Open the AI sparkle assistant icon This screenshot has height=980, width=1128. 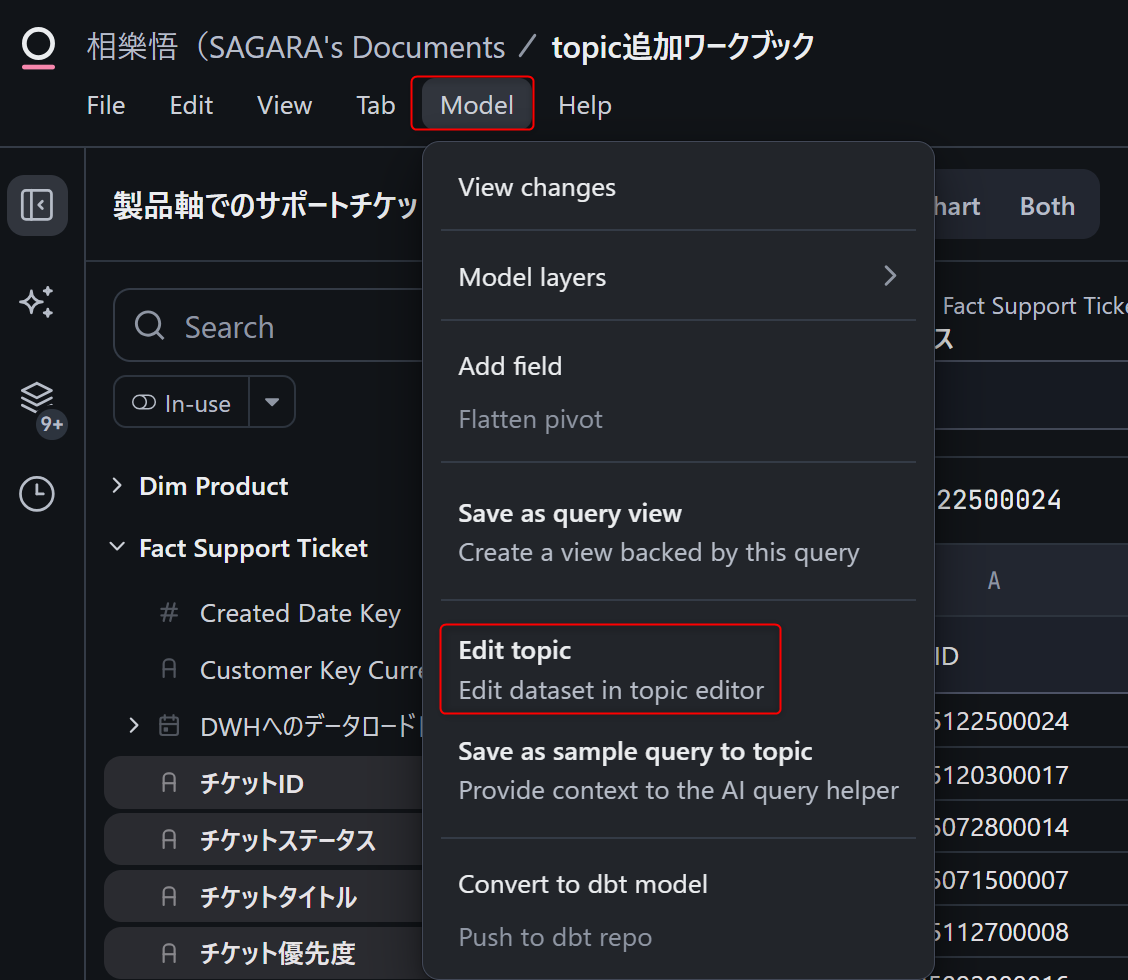37,302
